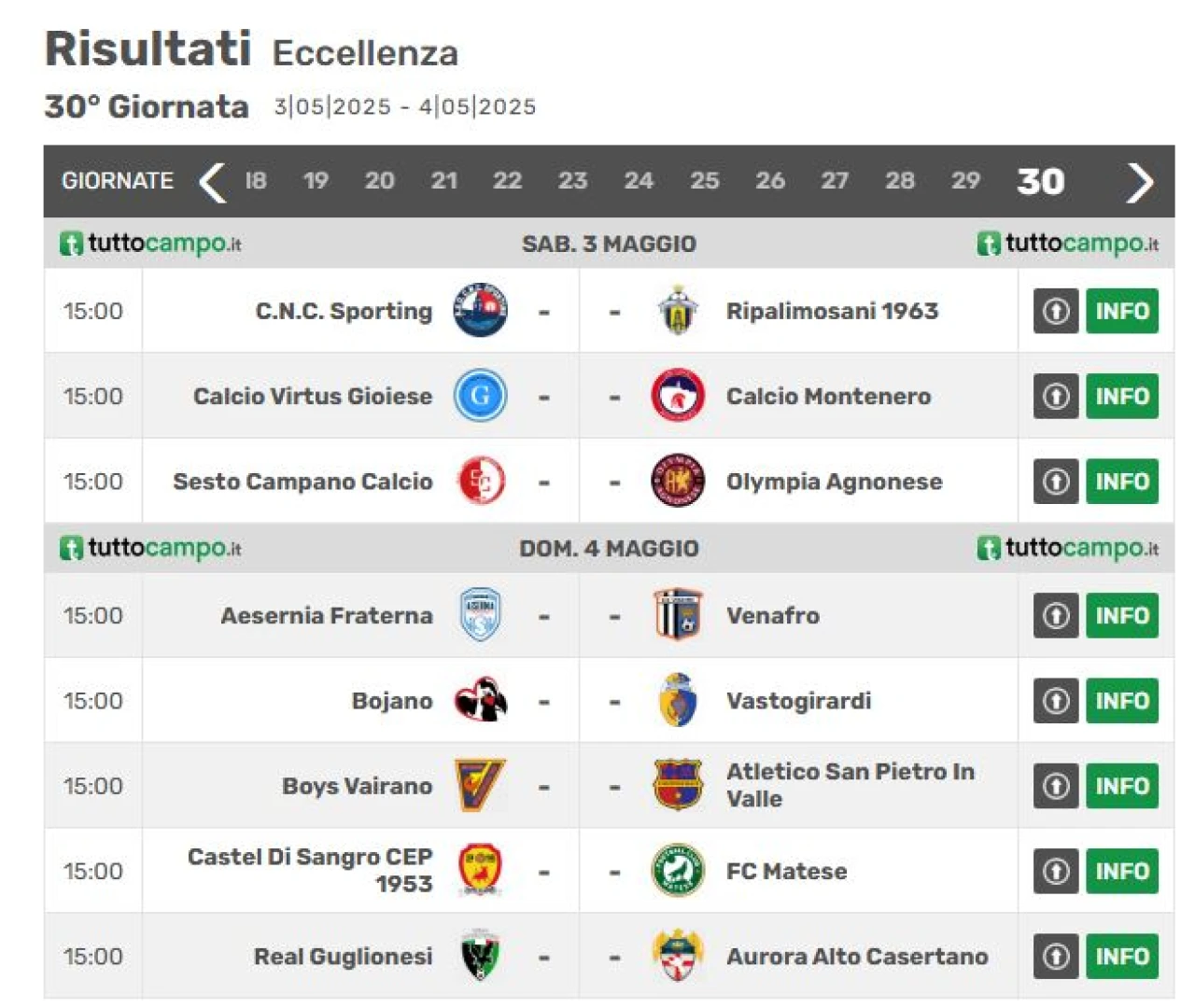1195x1008 pixels.
Task: Click the FC Matese green round crest
Action: coord(678,871)
